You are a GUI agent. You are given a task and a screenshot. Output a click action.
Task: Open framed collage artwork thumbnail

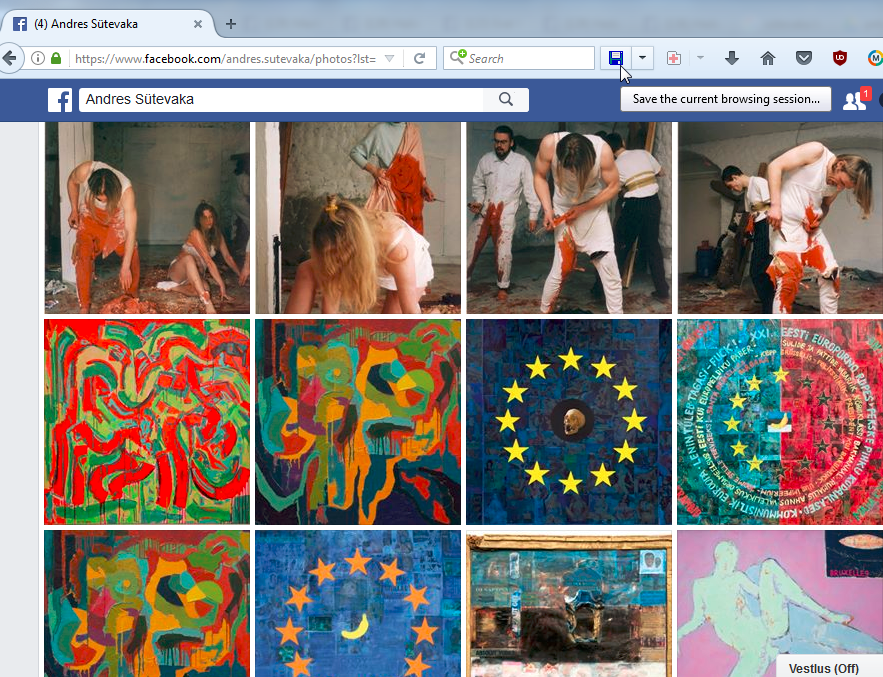[569, 603]
